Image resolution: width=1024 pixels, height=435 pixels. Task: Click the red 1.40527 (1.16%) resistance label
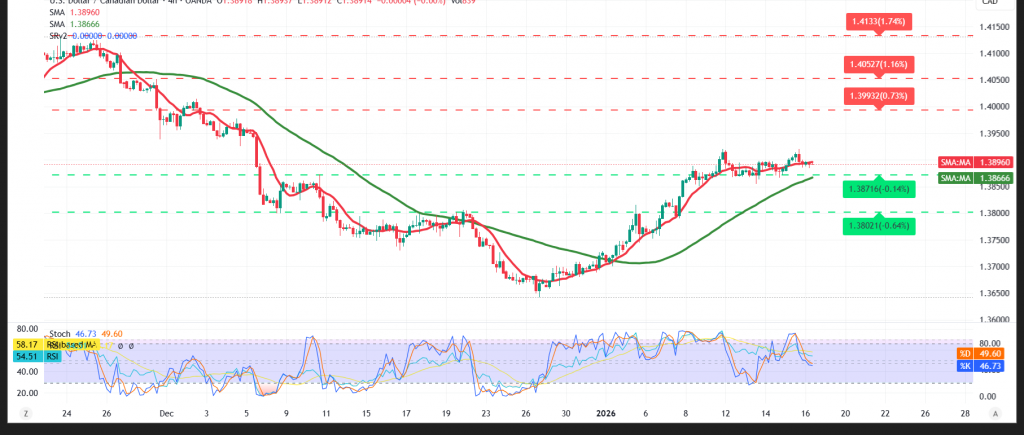tap(879, 62)
